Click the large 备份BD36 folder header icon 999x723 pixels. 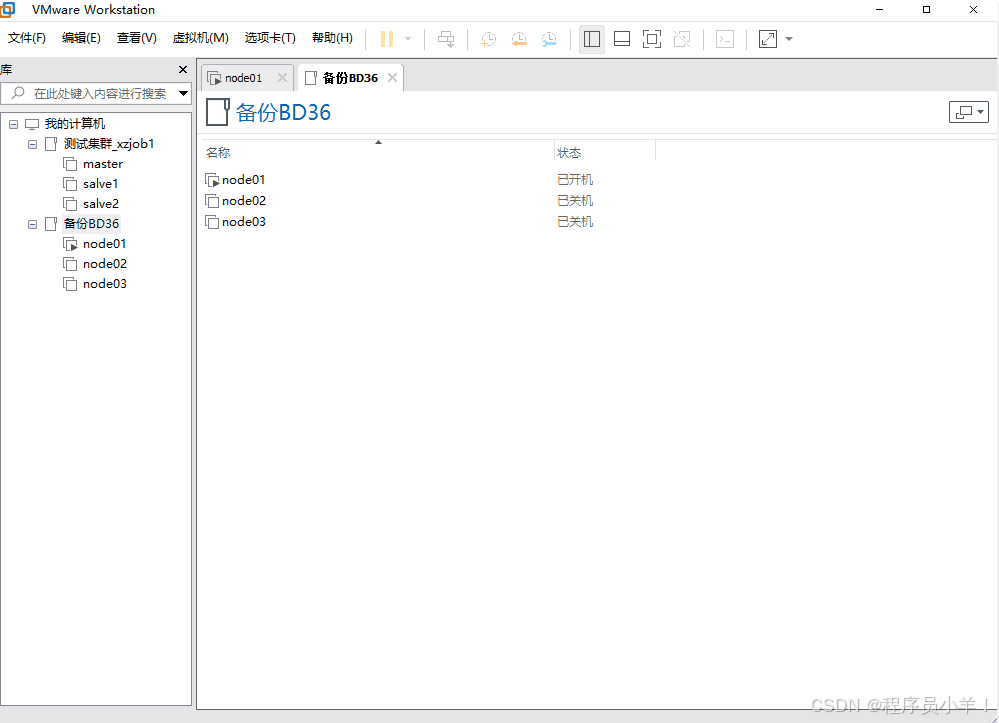click(218, 112)
